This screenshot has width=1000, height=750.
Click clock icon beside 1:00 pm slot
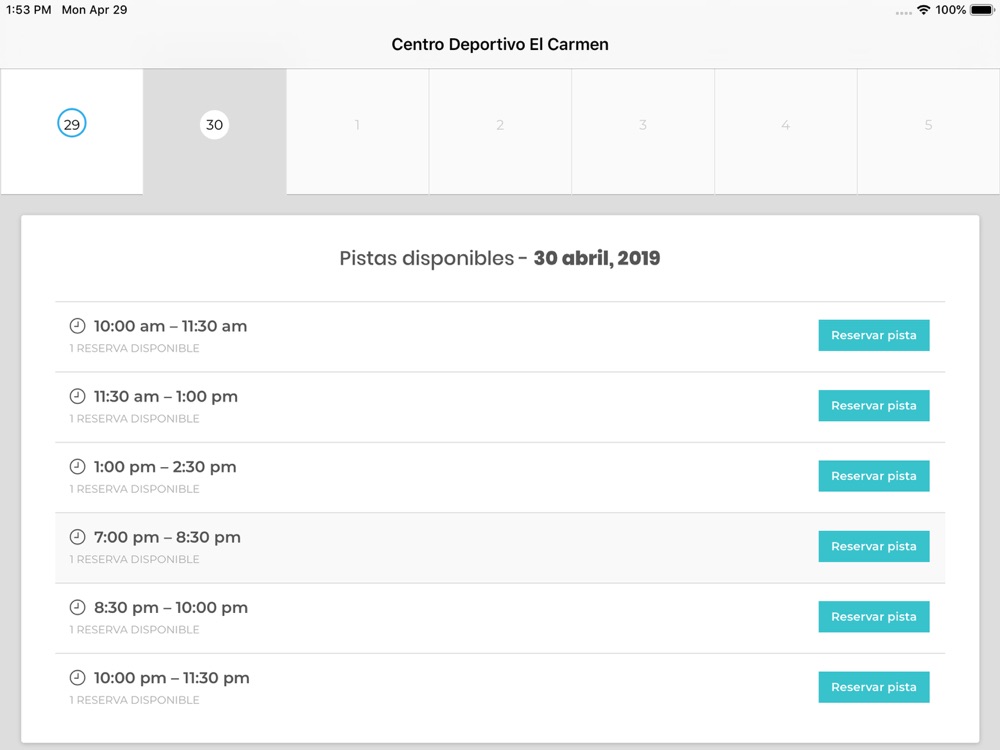point(77,466)
